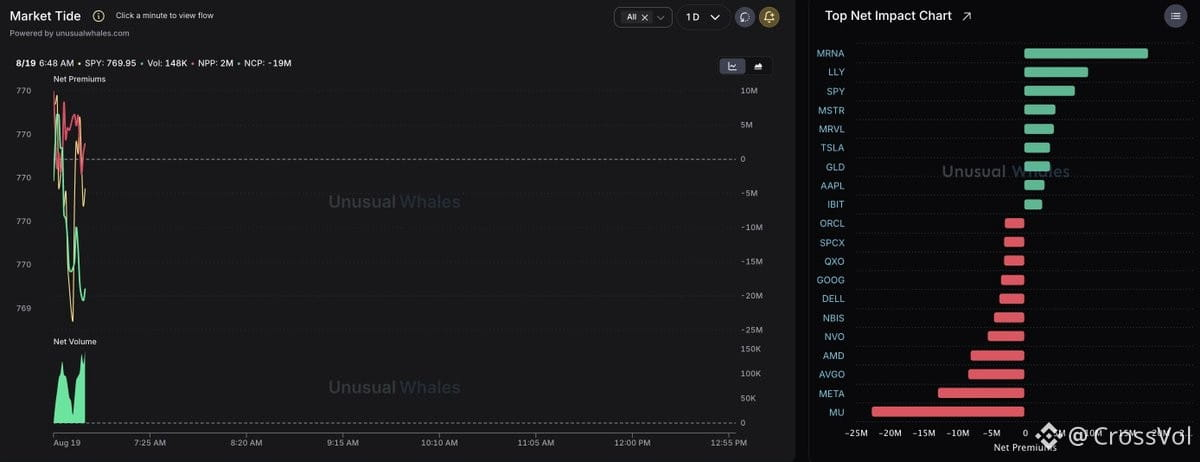Click the yellow alert bell icon
The image size is (1200, 462).
770,17
